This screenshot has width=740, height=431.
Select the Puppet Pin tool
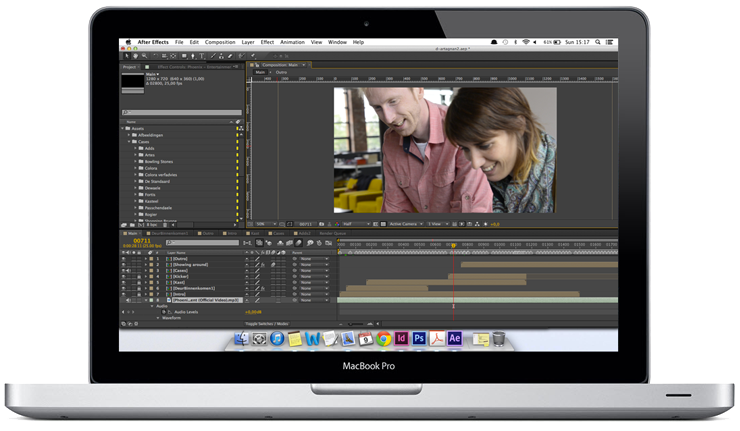[x=252, y=56]
